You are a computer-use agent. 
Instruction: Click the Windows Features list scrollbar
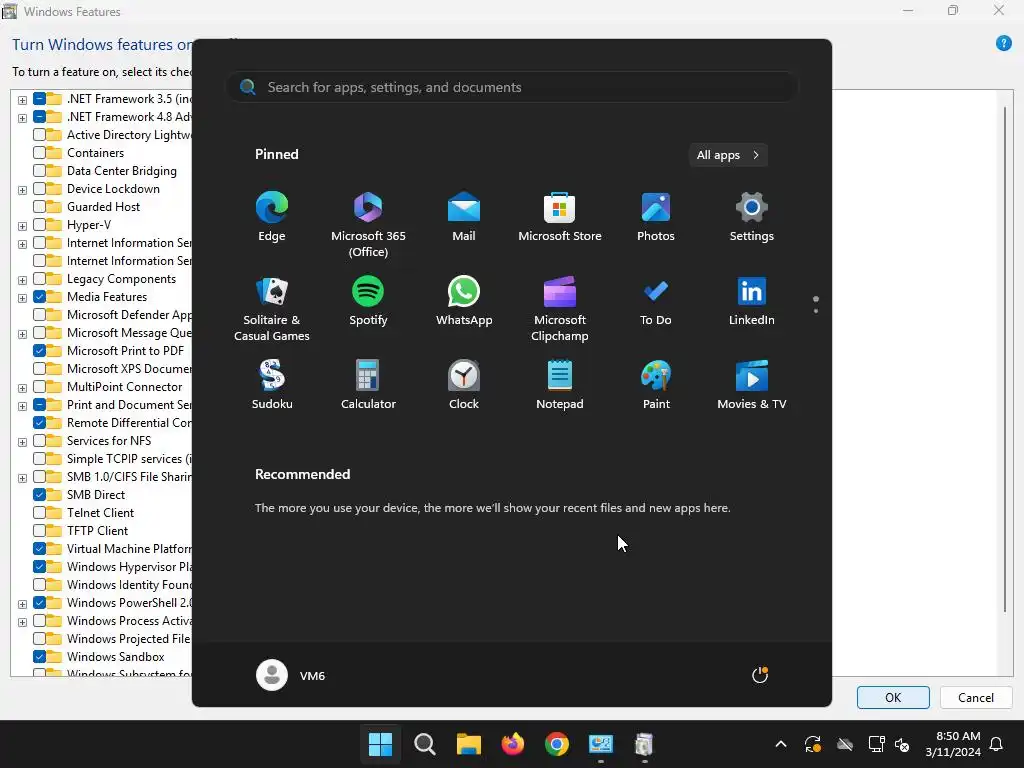1004,359
